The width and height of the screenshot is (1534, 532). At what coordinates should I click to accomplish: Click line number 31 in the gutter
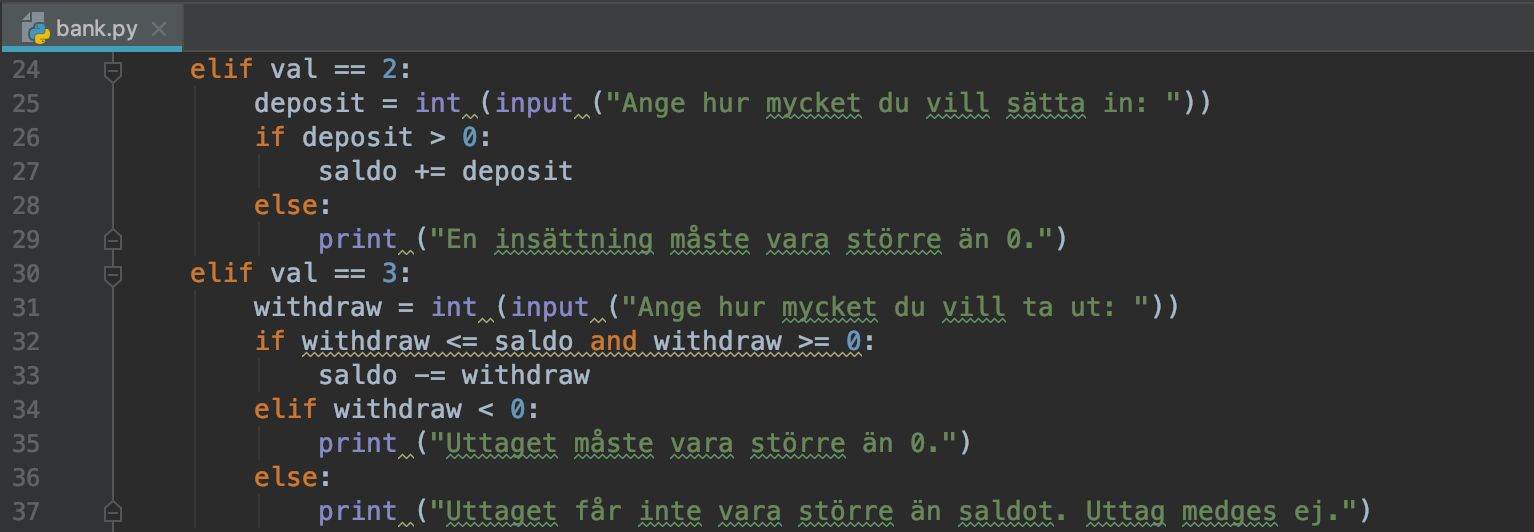coord(27,308)
